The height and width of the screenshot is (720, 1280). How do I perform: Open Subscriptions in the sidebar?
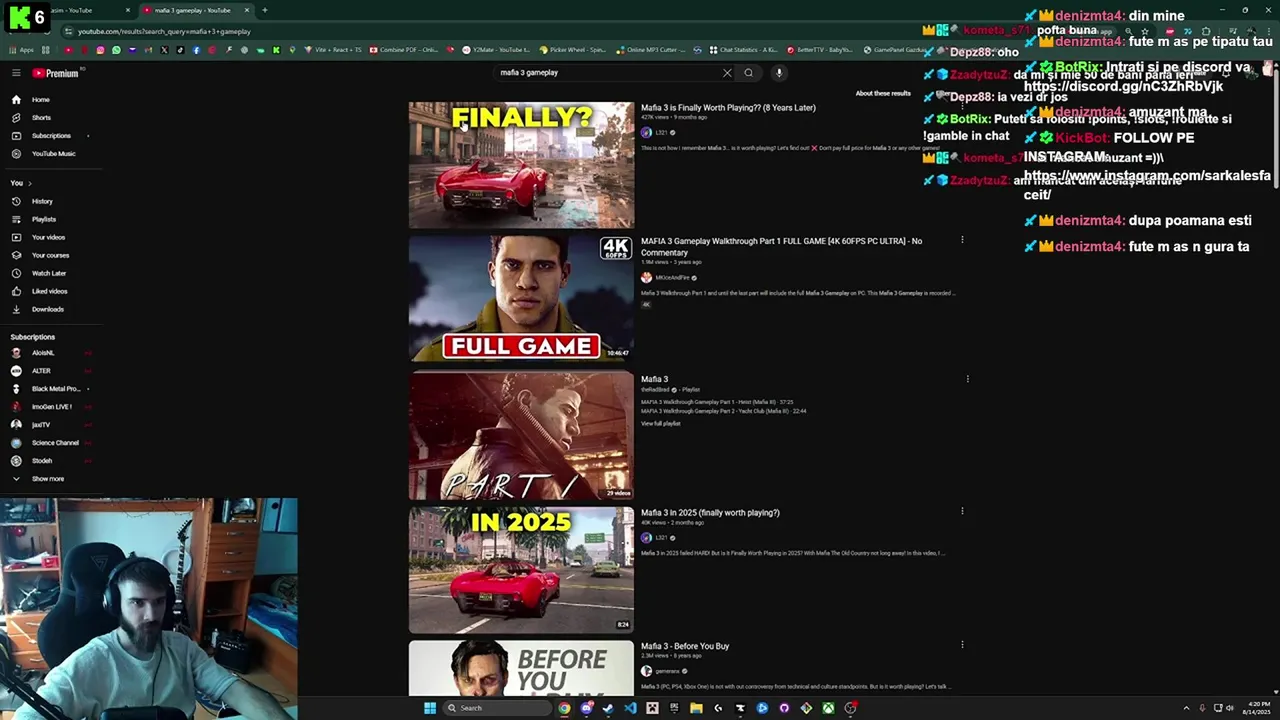click(x=51, y=136)
